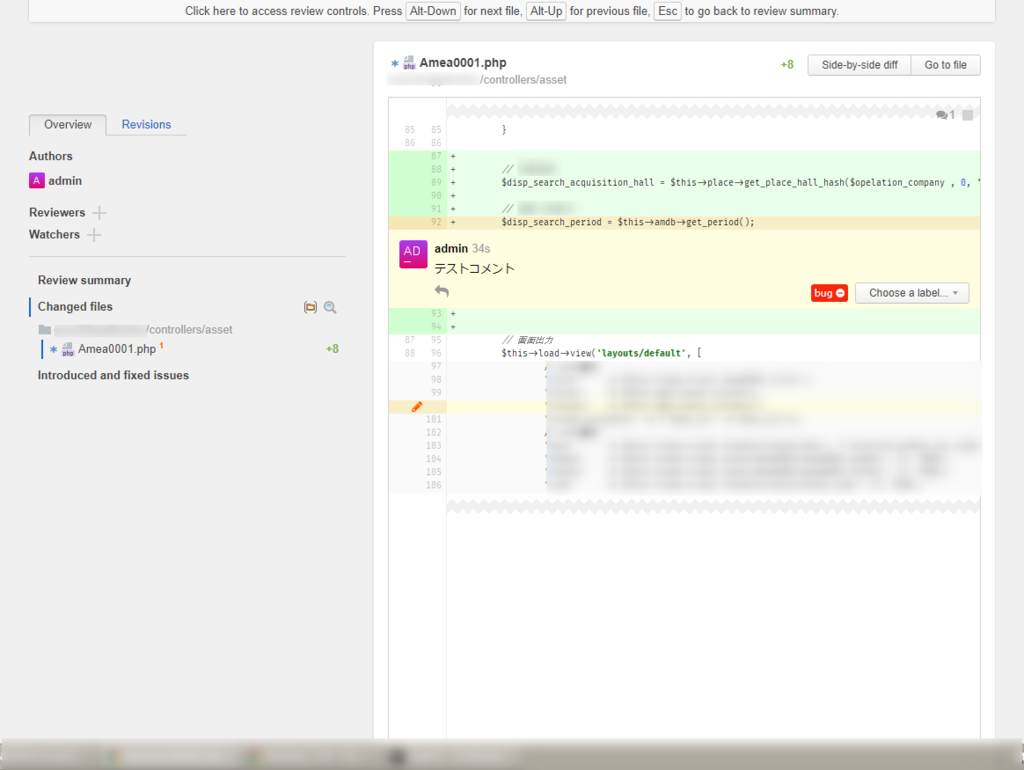Click the php file icon beside Amea0001.php header
Viewport: 1024px width, 770px height.
point(409,63)
